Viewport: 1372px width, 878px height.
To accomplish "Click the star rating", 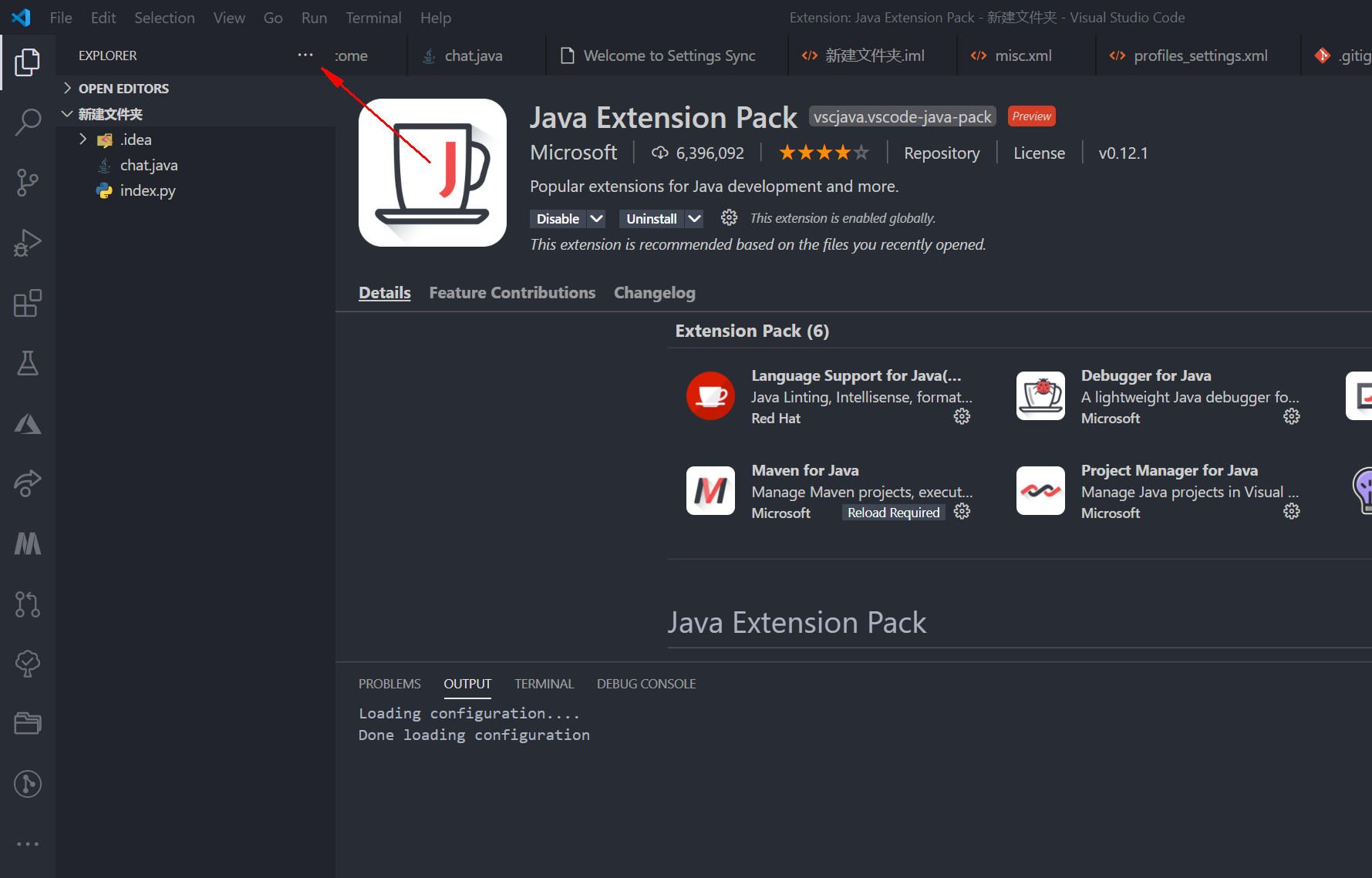I will pos(824,153).
